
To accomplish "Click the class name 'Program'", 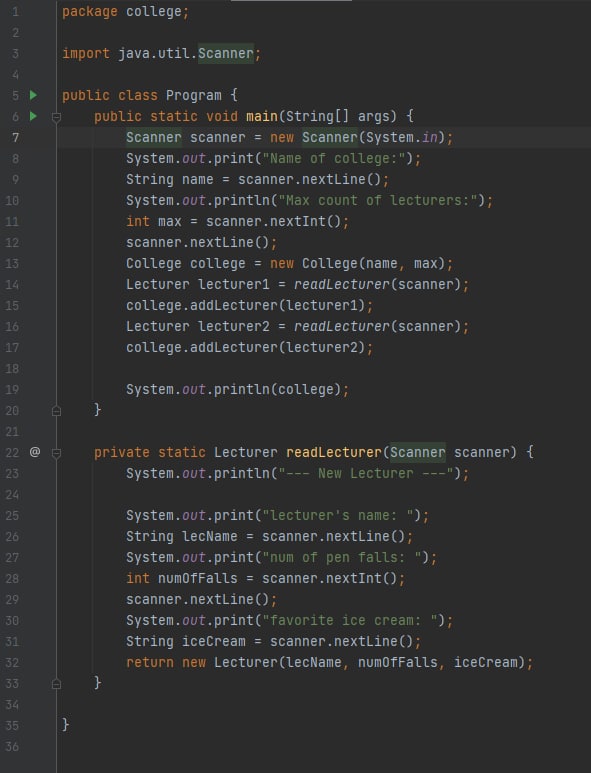I will point(194,95).
